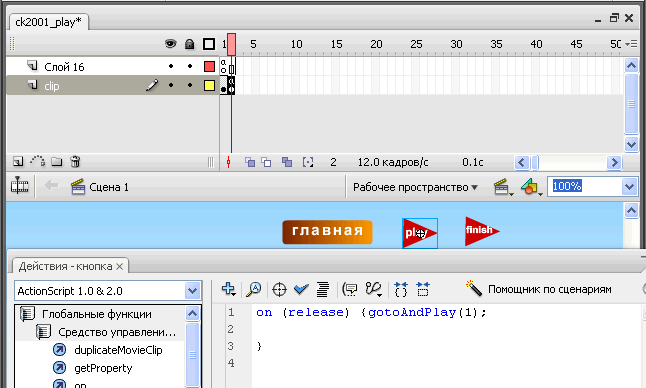Click the collapse selection icon
646x388 pixels.
point(423,290)
